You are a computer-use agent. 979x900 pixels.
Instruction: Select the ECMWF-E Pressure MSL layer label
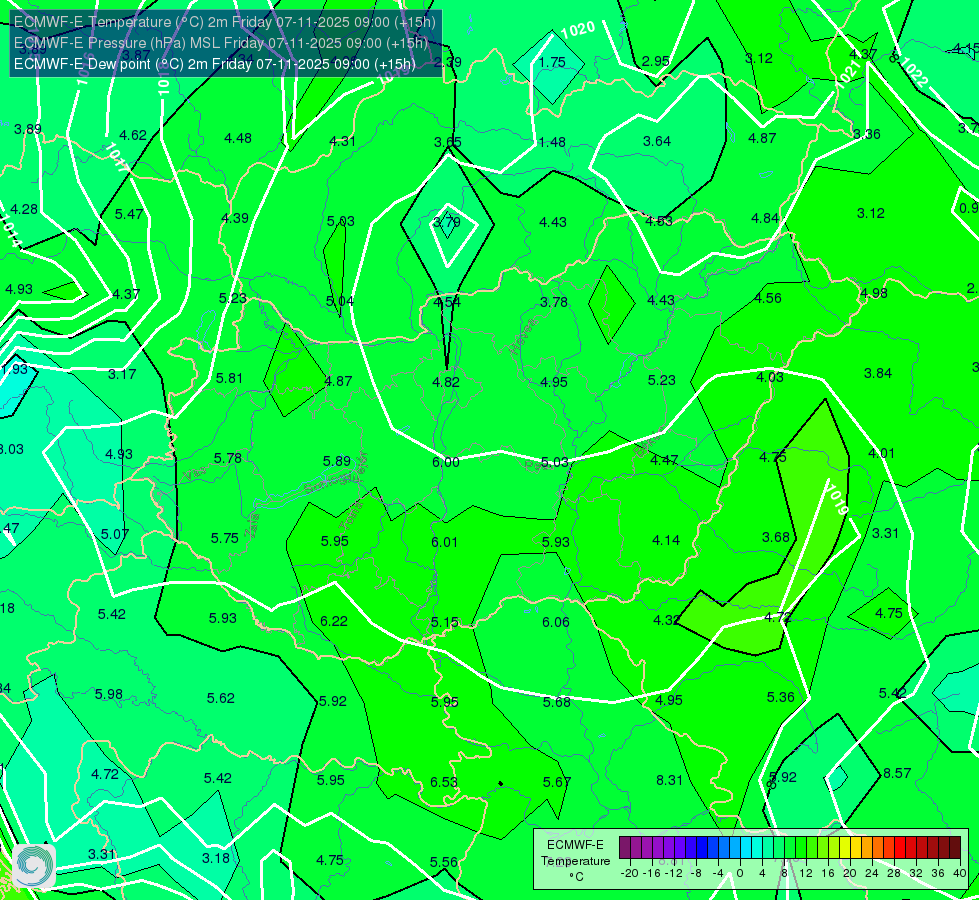[221, 43]
